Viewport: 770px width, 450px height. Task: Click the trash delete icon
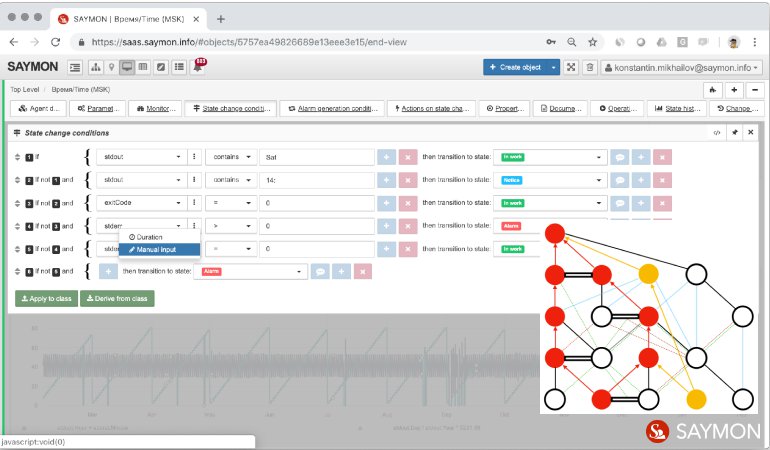pyautogui.click(x=590, y=67)
